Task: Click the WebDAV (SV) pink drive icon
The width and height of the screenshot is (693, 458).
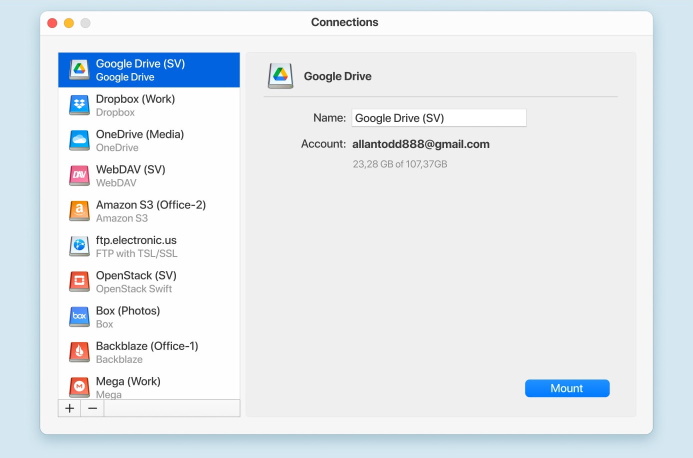Action: tap(79, 176)
